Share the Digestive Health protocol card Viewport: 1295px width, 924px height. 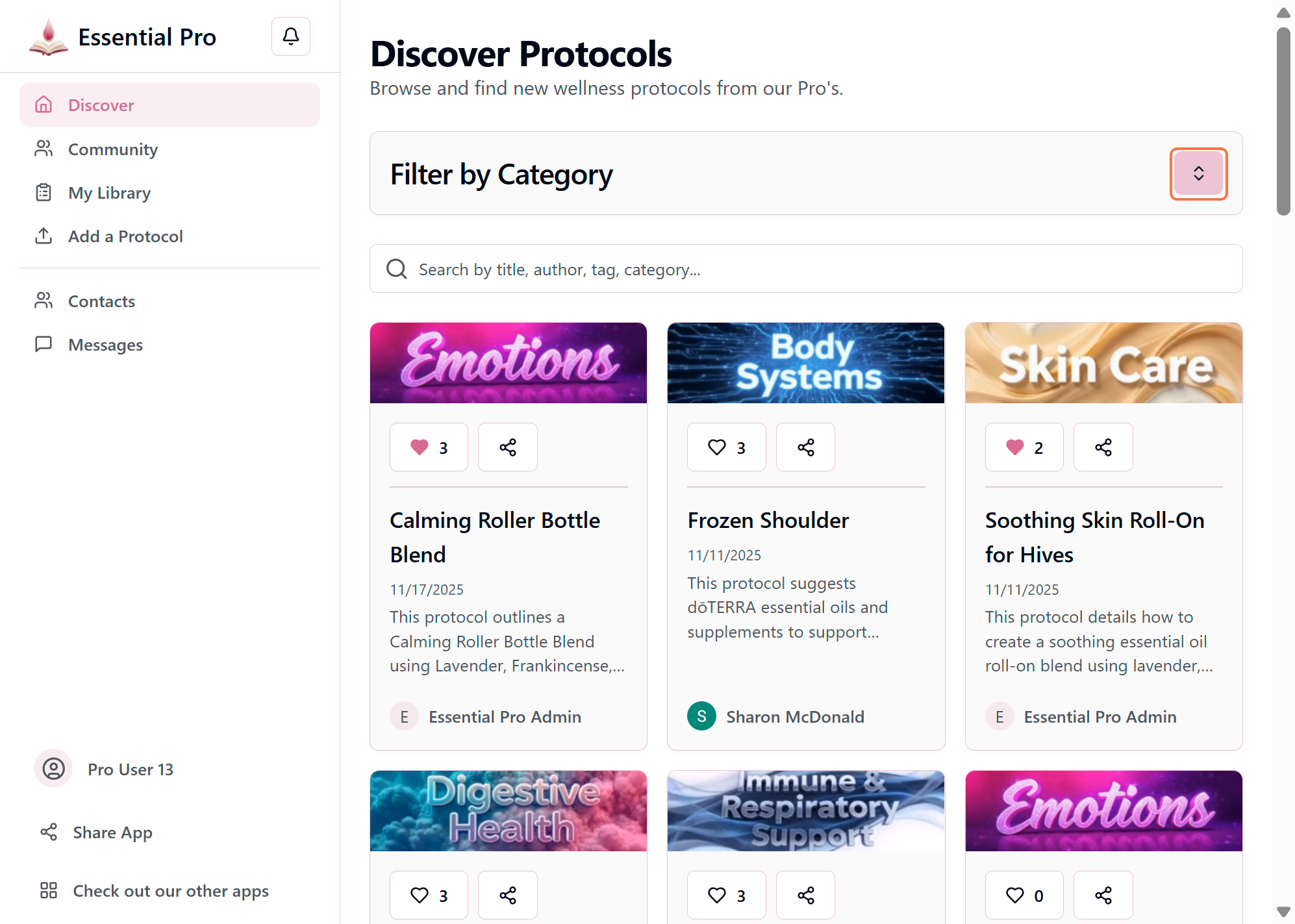(507, 895)
